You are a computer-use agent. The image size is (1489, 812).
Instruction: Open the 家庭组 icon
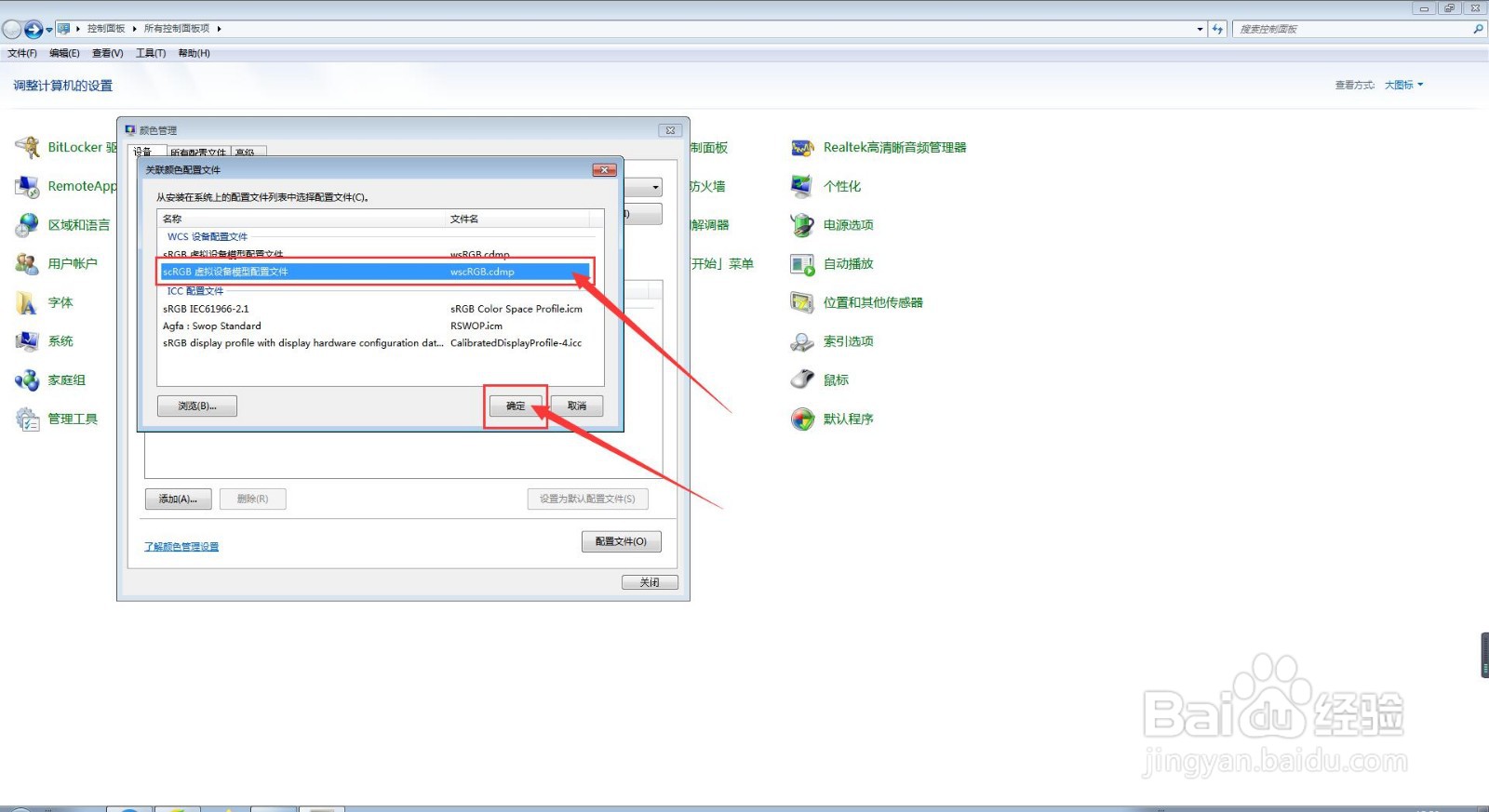point(27,380)
